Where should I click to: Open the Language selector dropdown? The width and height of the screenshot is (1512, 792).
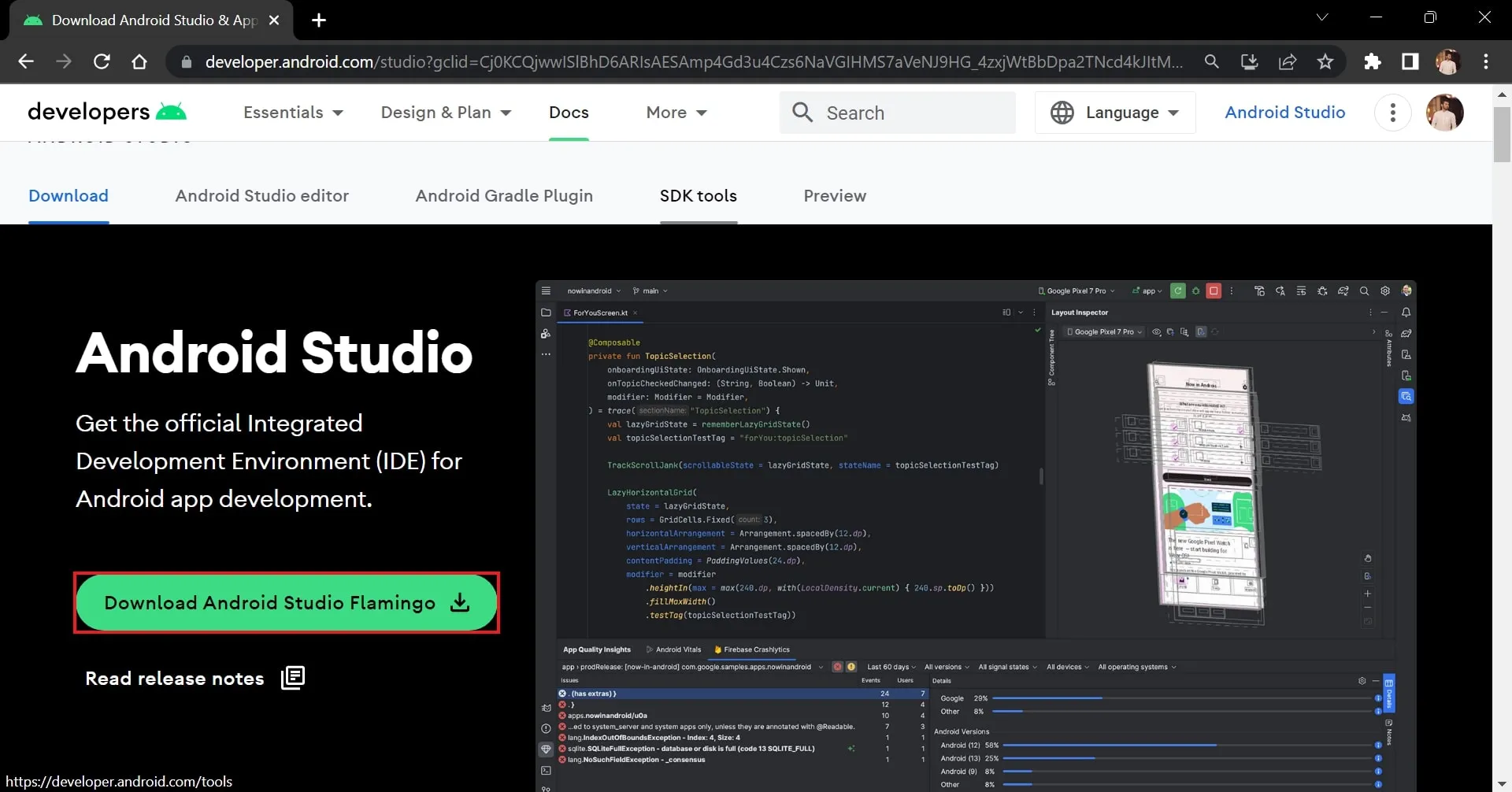point(1115,113)
